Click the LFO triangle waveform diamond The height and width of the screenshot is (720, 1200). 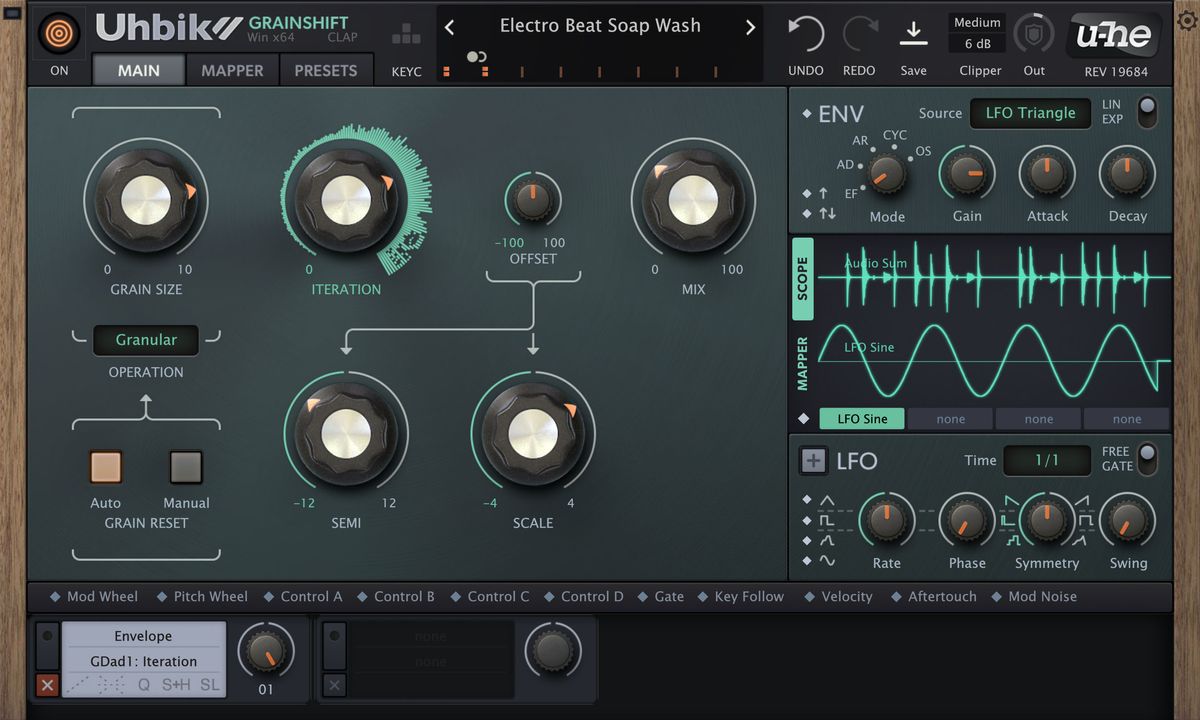807,500
